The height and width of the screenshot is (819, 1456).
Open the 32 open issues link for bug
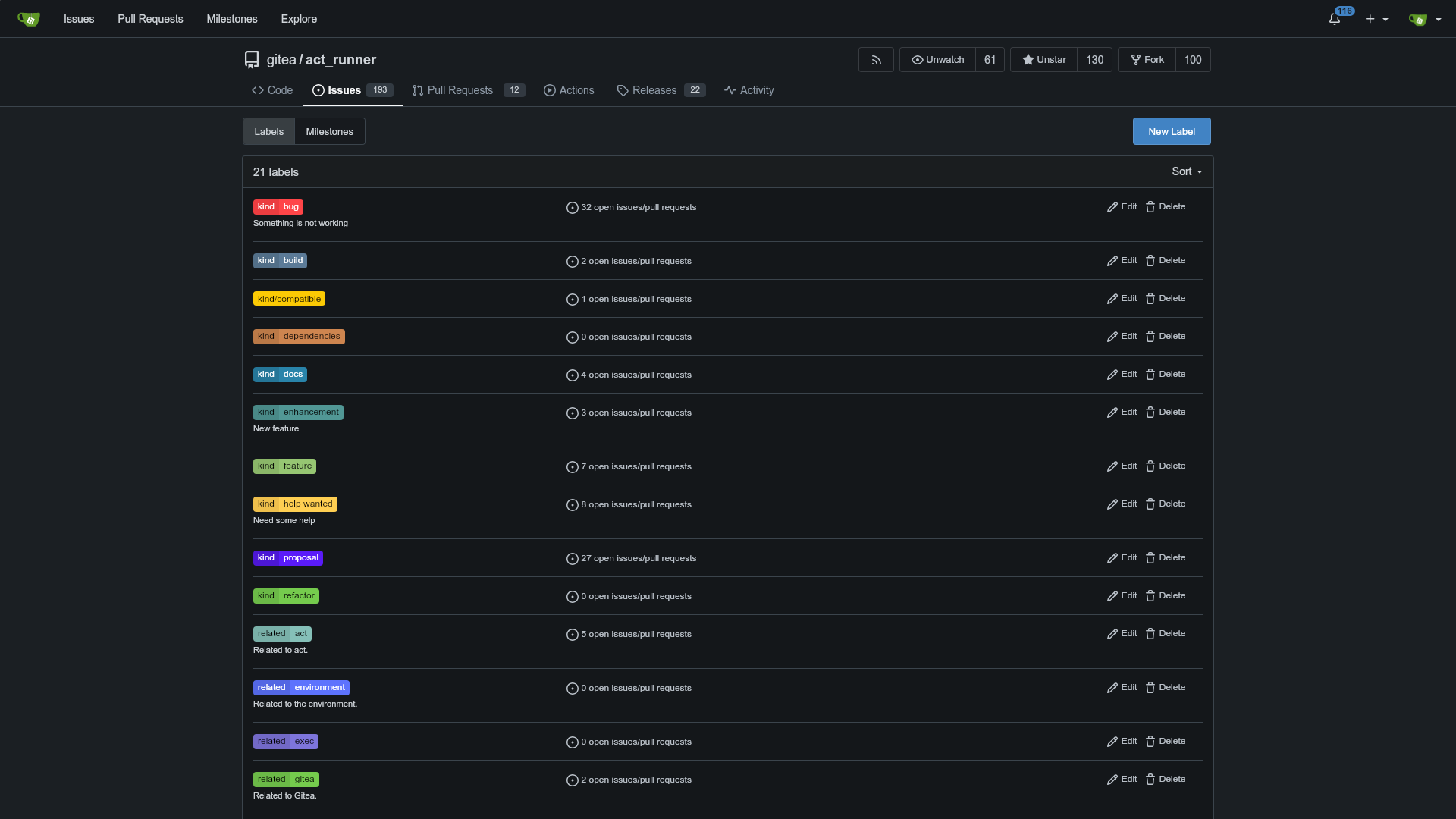(638, 208)
